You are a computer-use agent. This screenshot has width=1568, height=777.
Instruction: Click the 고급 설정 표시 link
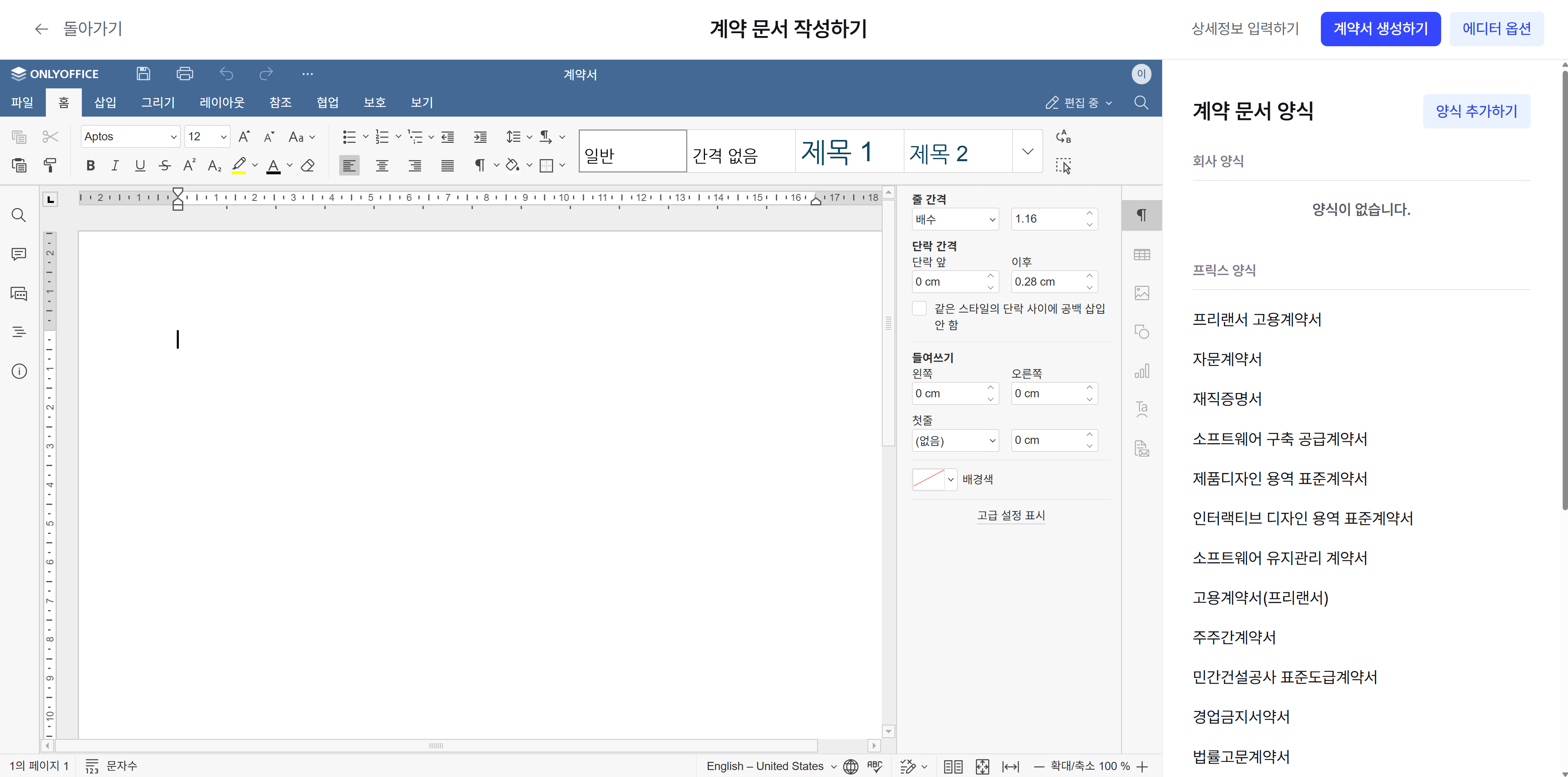[1010, 516]
